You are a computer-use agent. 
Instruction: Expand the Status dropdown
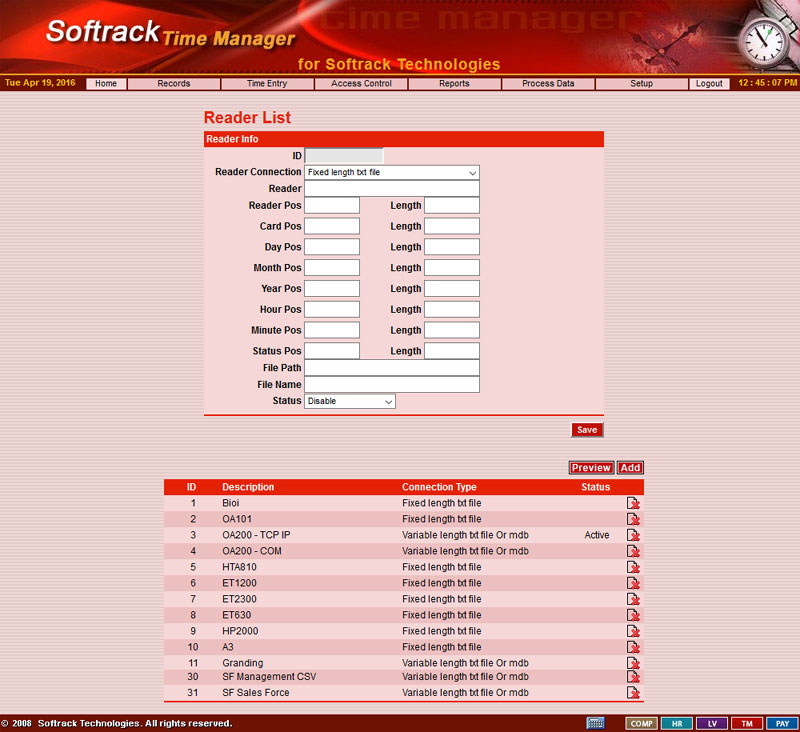(x=349, y=401)
